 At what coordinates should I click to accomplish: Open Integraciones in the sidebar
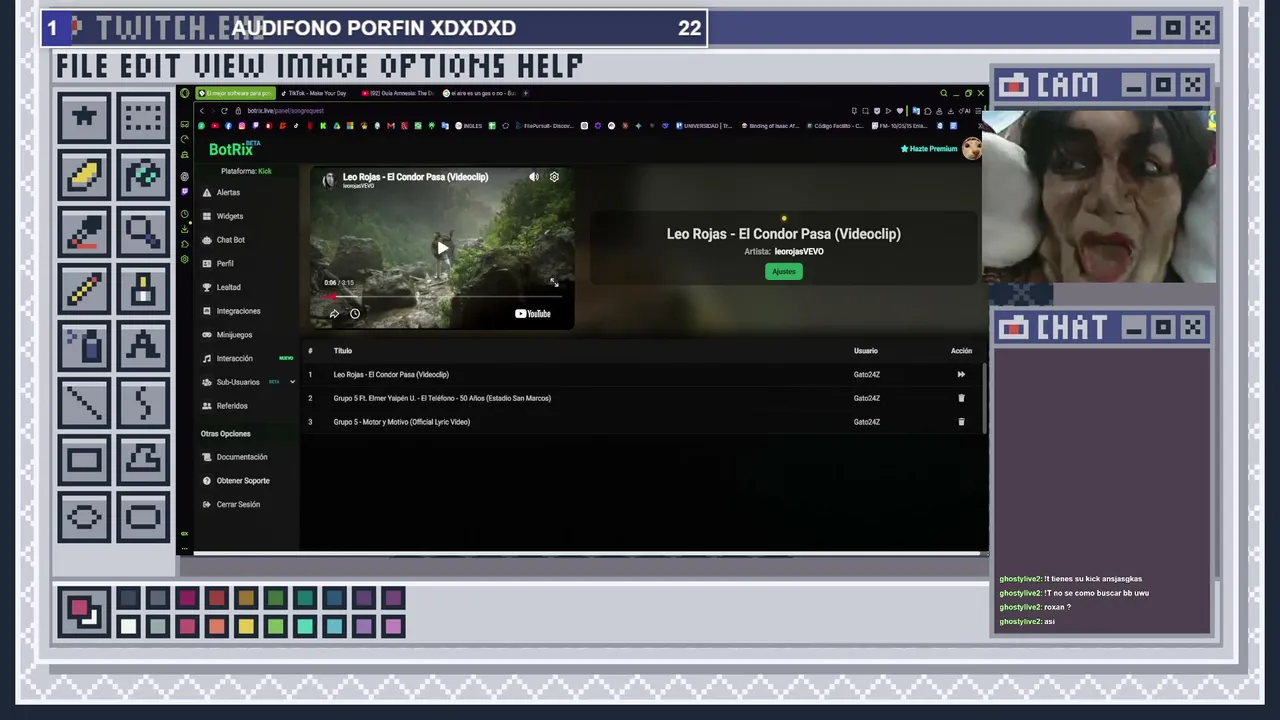238,311
